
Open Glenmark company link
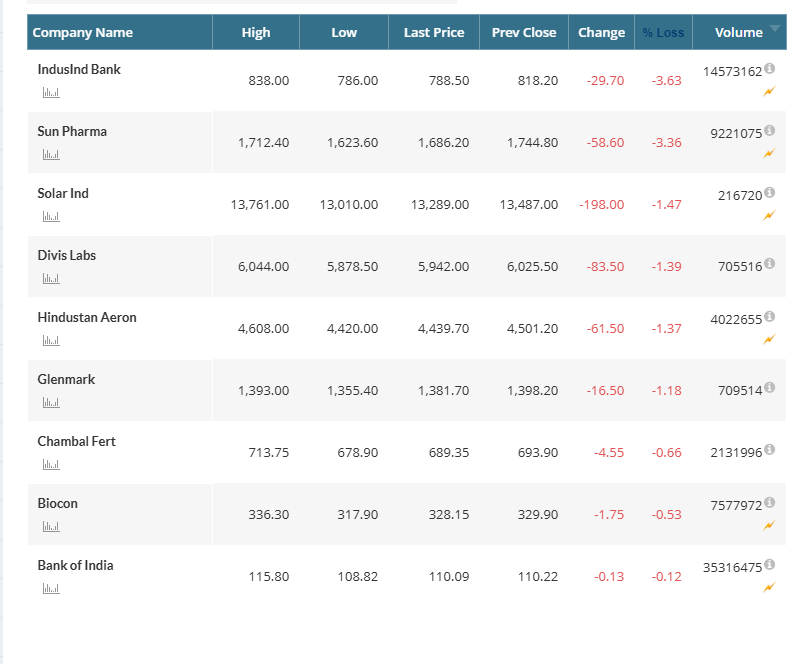[66, 379]
